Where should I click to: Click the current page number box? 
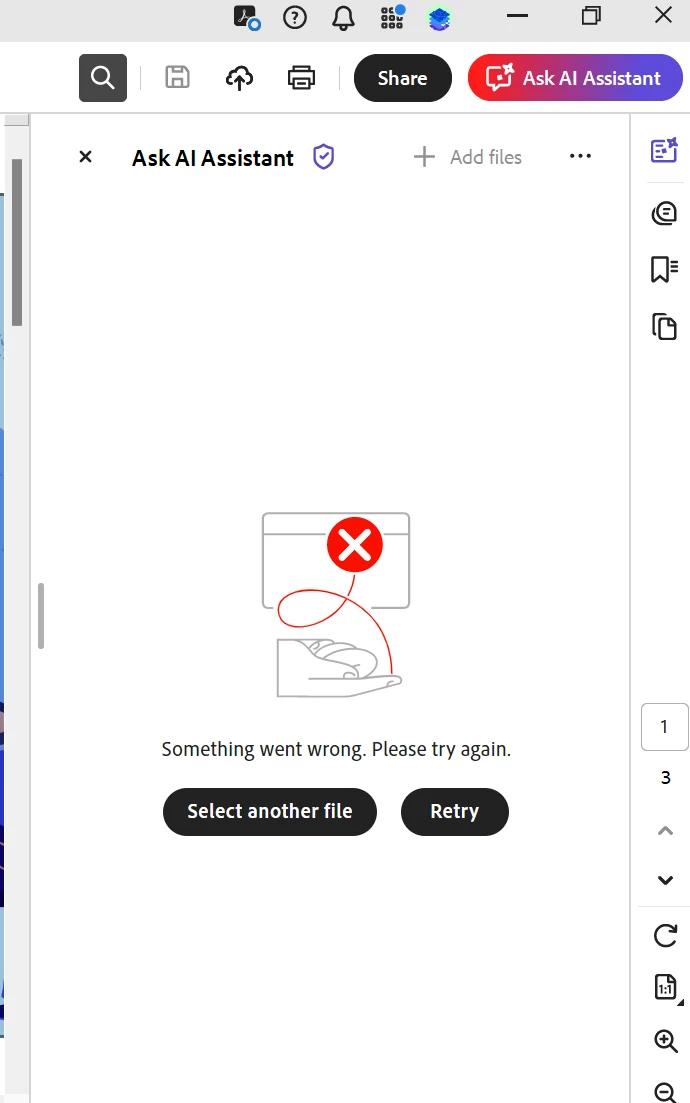[665, 727]
